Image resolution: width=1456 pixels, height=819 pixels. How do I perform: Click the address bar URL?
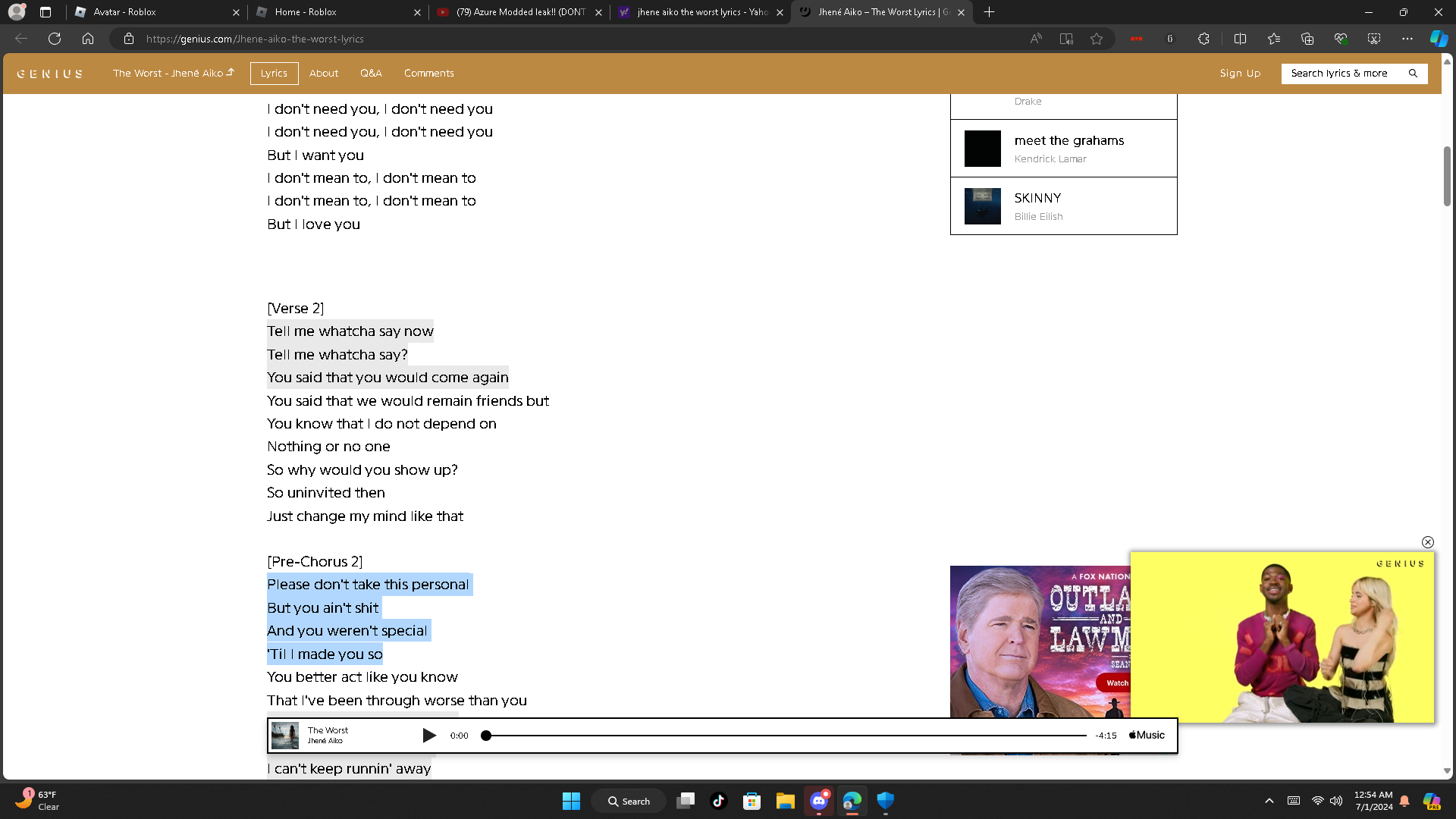click(255, 39)
